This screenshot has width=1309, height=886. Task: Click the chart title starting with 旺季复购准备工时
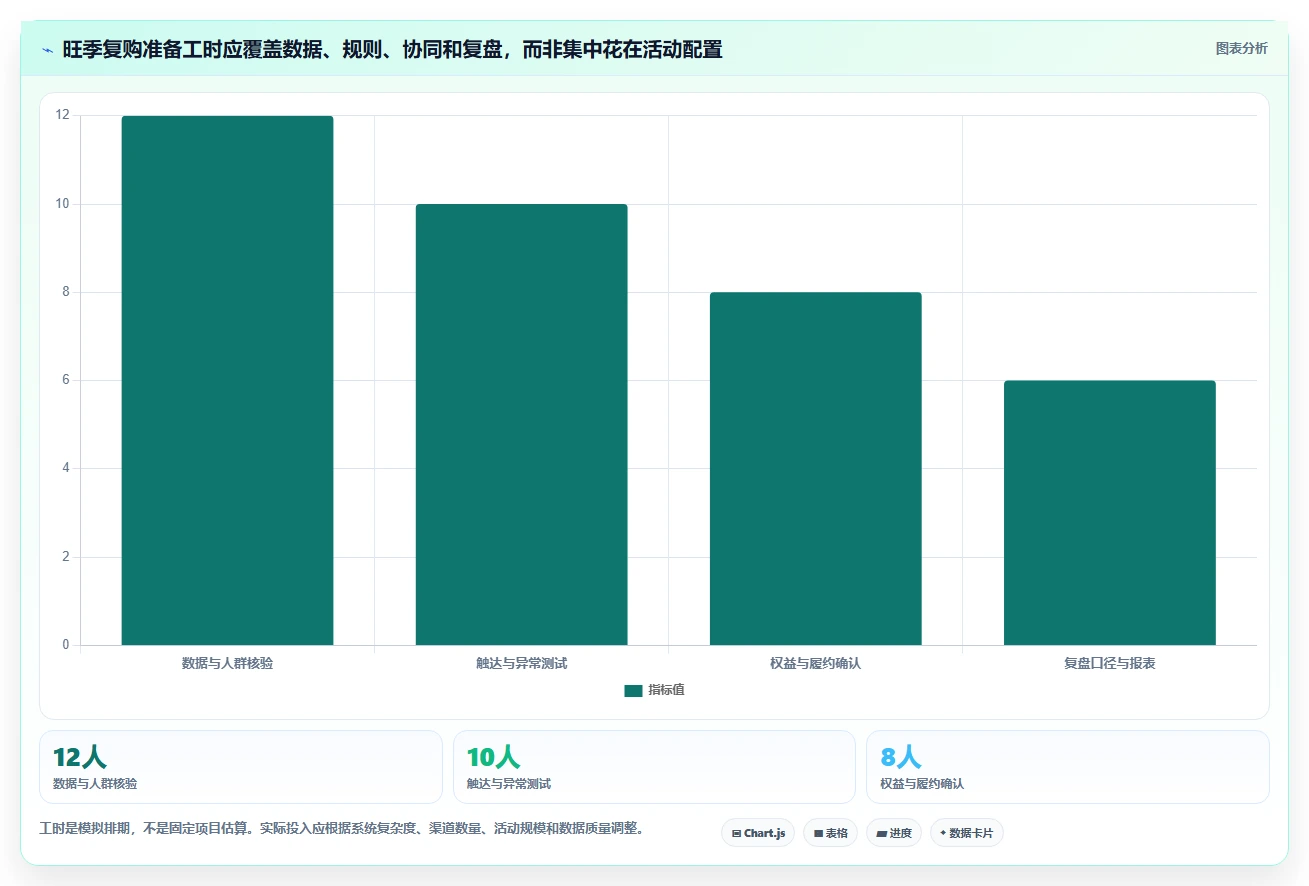coord(392,49)
